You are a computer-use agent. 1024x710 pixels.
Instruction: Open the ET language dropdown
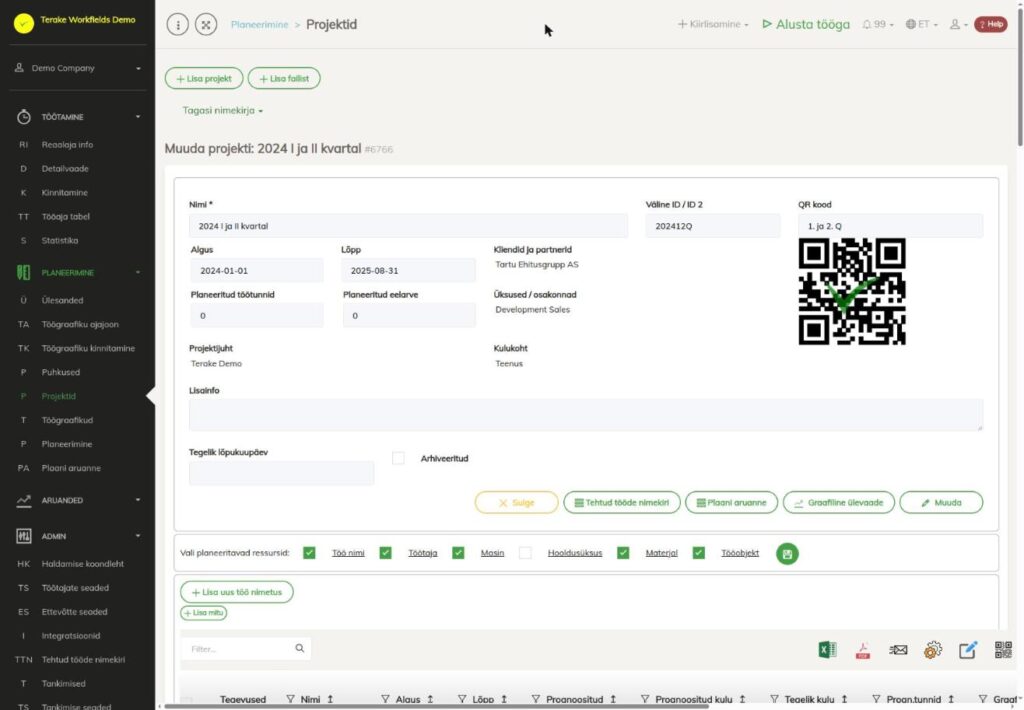click(921, 24)
